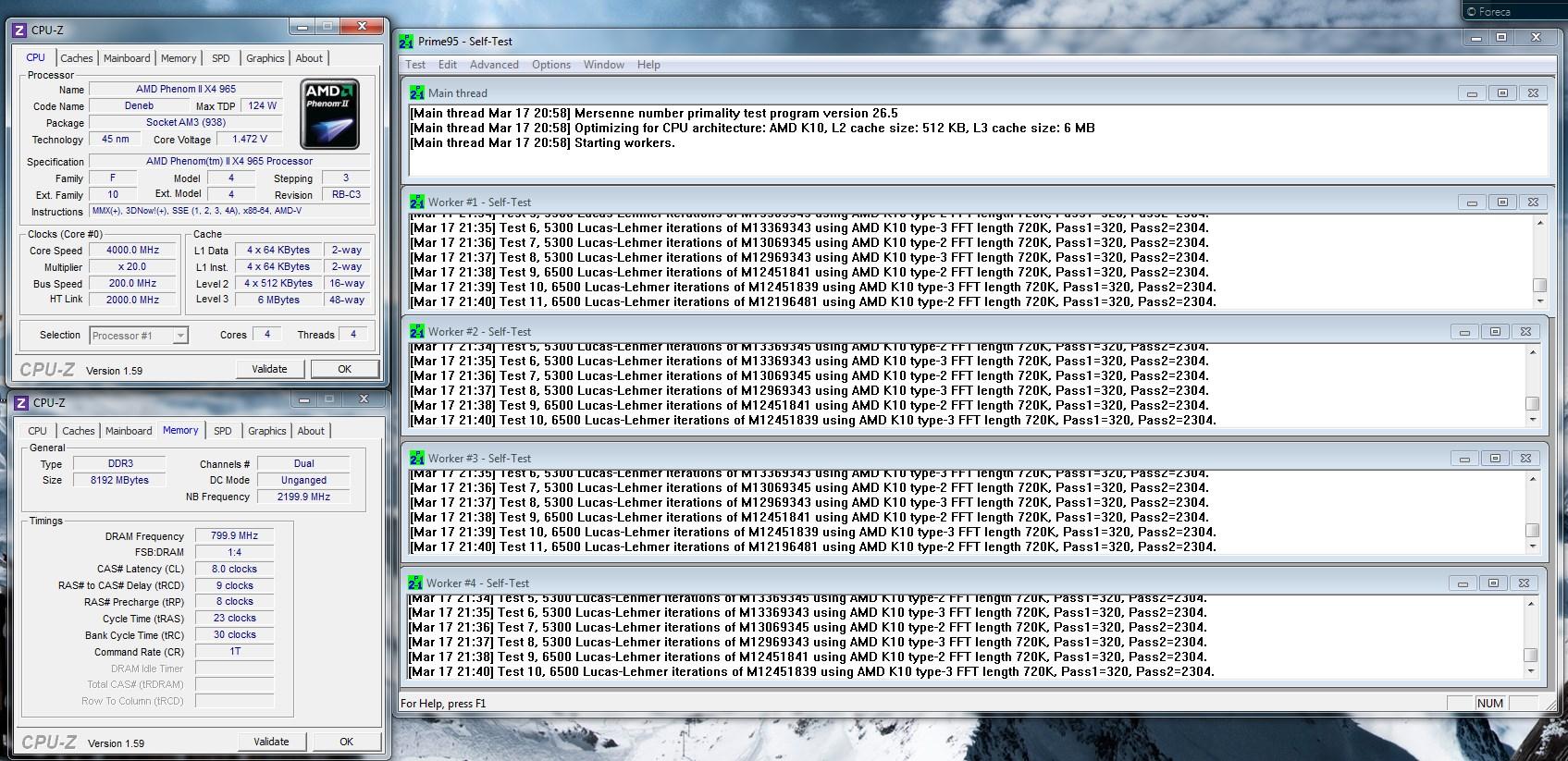Click Worker #1 scrollbar down arrow
Screen dimensions: 1568x761
point(1539,301)
